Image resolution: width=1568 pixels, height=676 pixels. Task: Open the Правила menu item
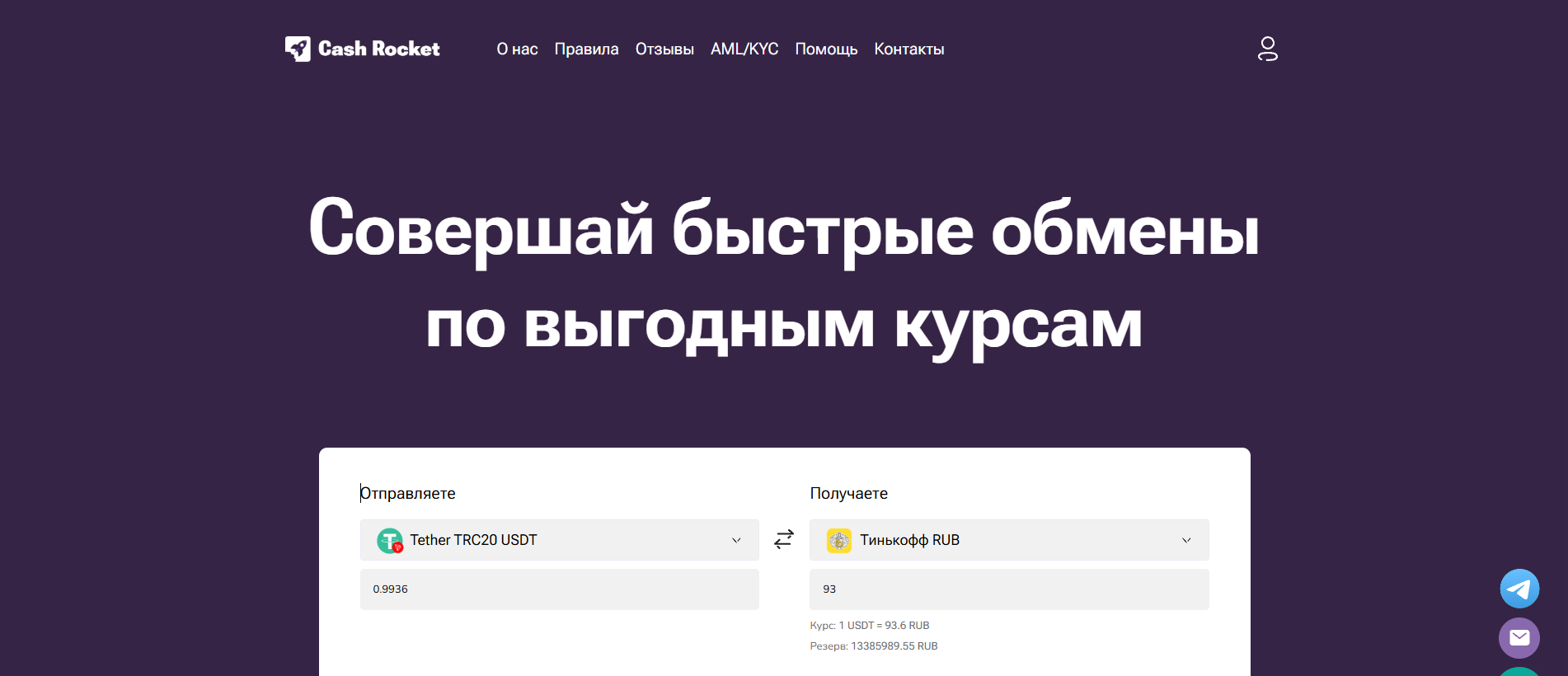(586, 49)
